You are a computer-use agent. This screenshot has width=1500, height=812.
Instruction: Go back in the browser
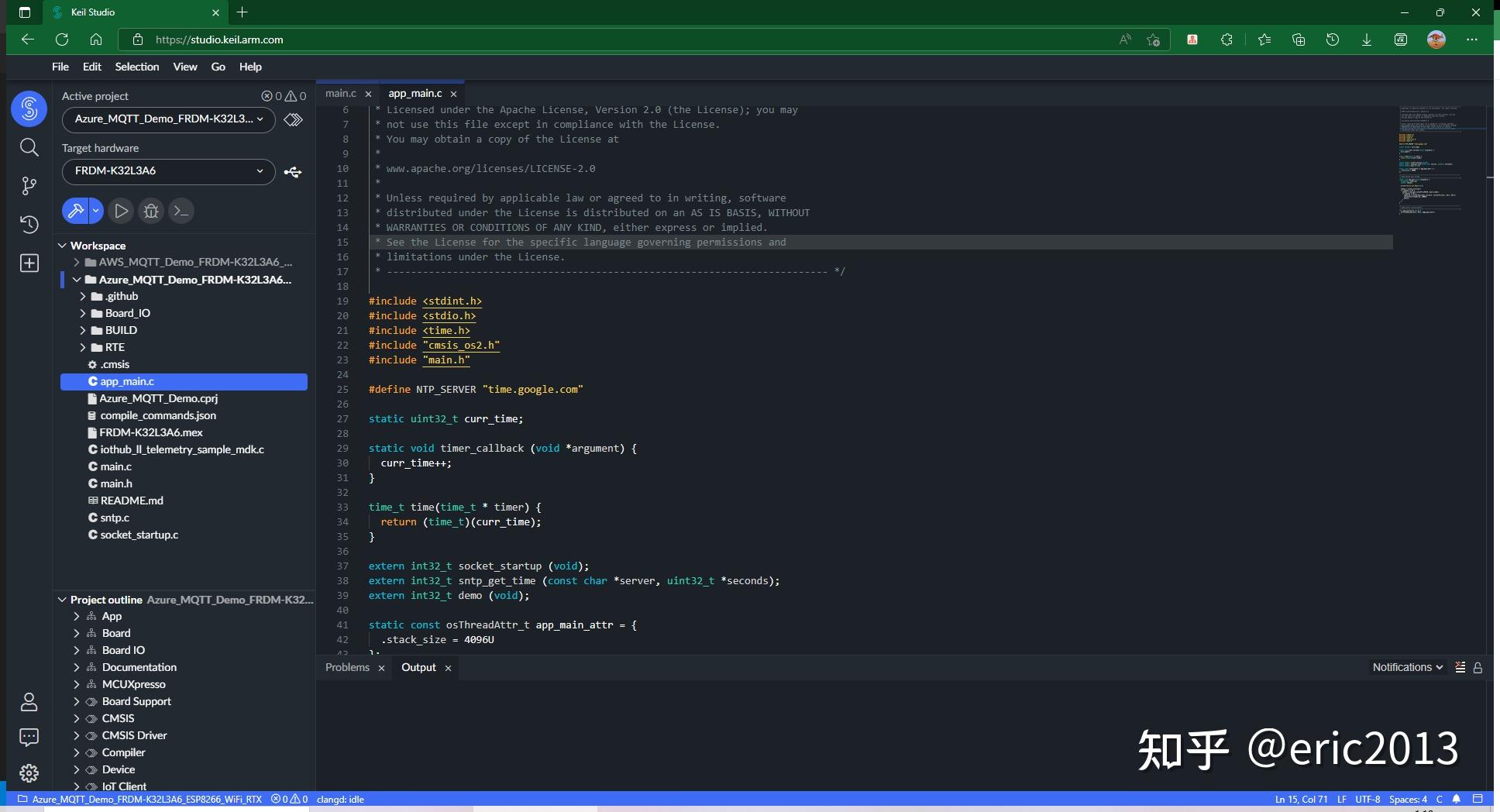[28, 40]
